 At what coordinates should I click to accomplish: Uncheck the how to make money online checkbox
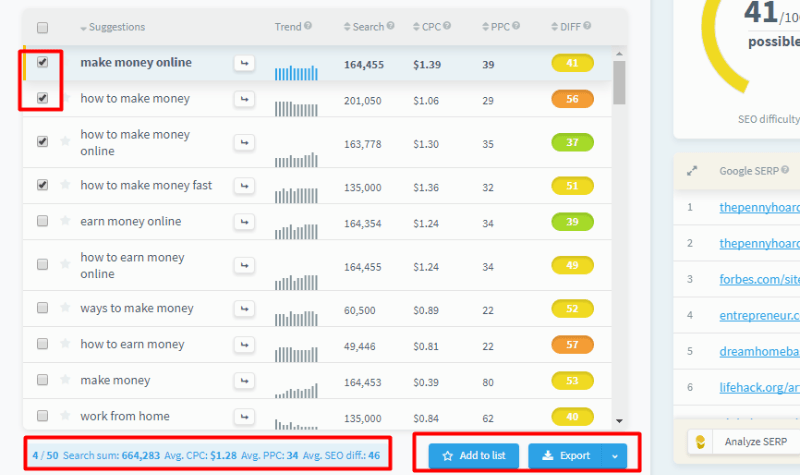[42, 141]
